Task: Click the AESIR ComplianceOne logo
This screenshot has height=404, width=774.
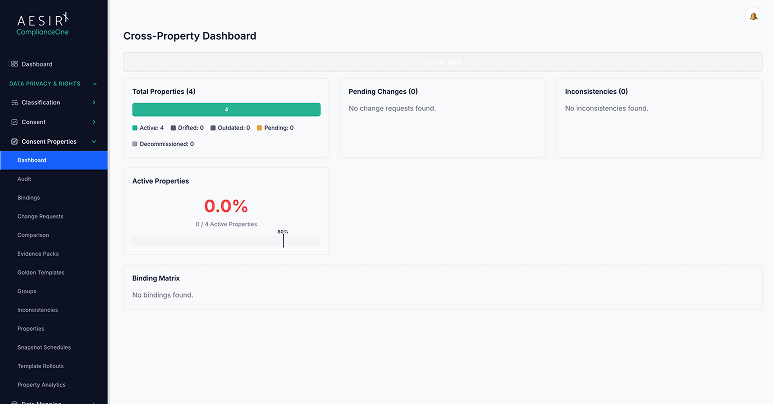Action: (43, 25)
